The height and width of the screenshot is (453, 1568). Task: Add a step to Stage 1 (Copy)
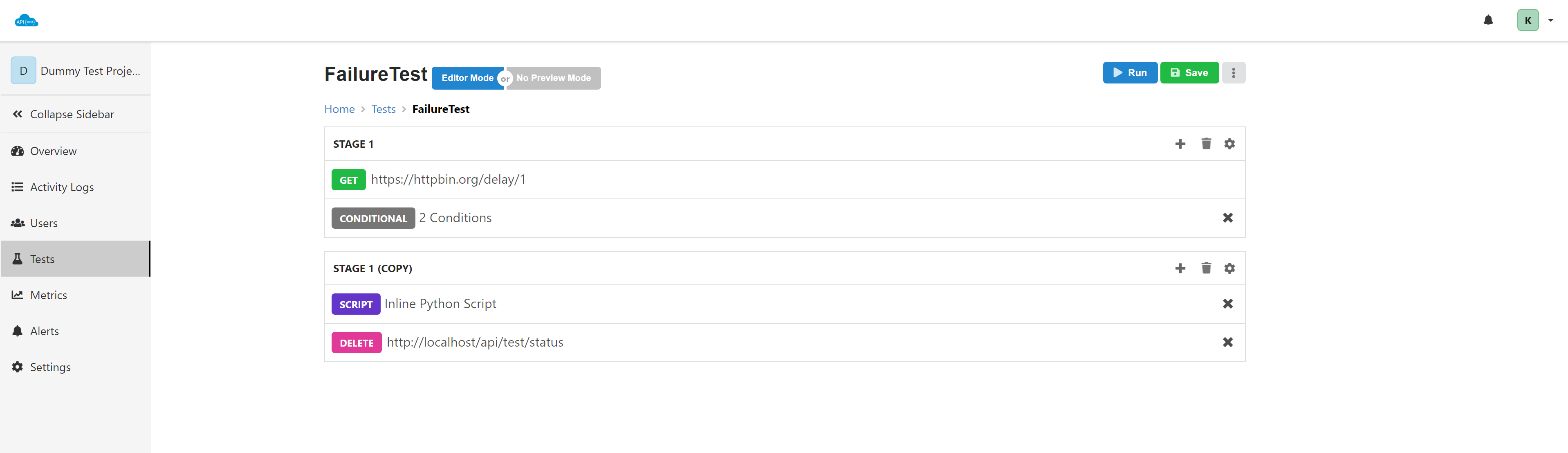click(1180, 268)
